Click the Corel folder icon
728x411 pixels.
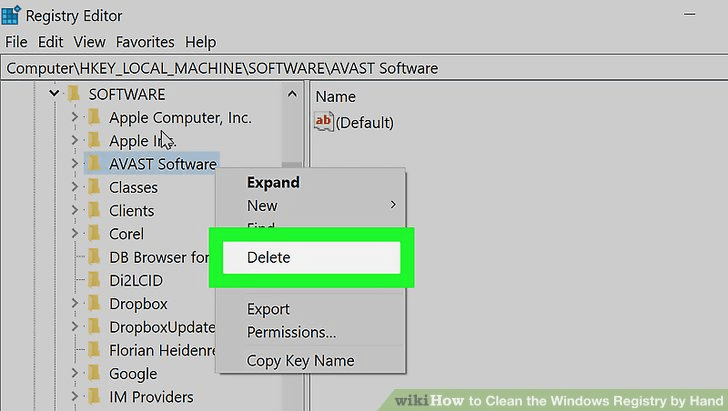(x=94, y=233)
